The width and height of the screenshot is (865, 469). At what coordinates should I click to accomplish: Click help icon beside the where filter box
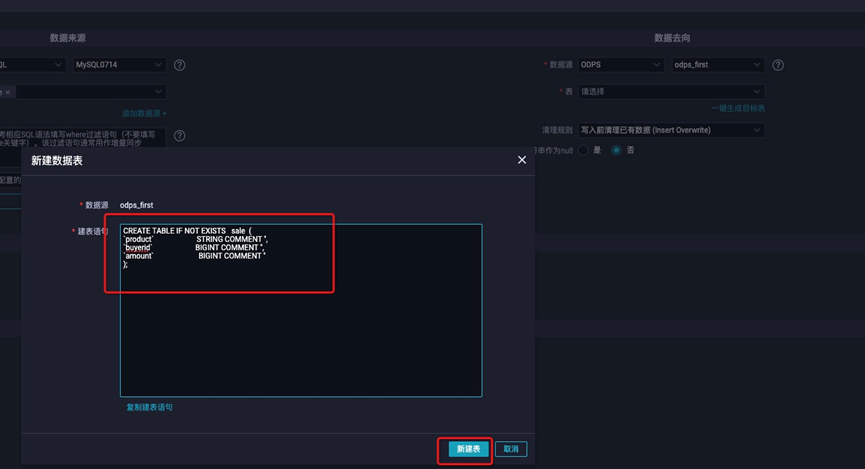[179, 136]
